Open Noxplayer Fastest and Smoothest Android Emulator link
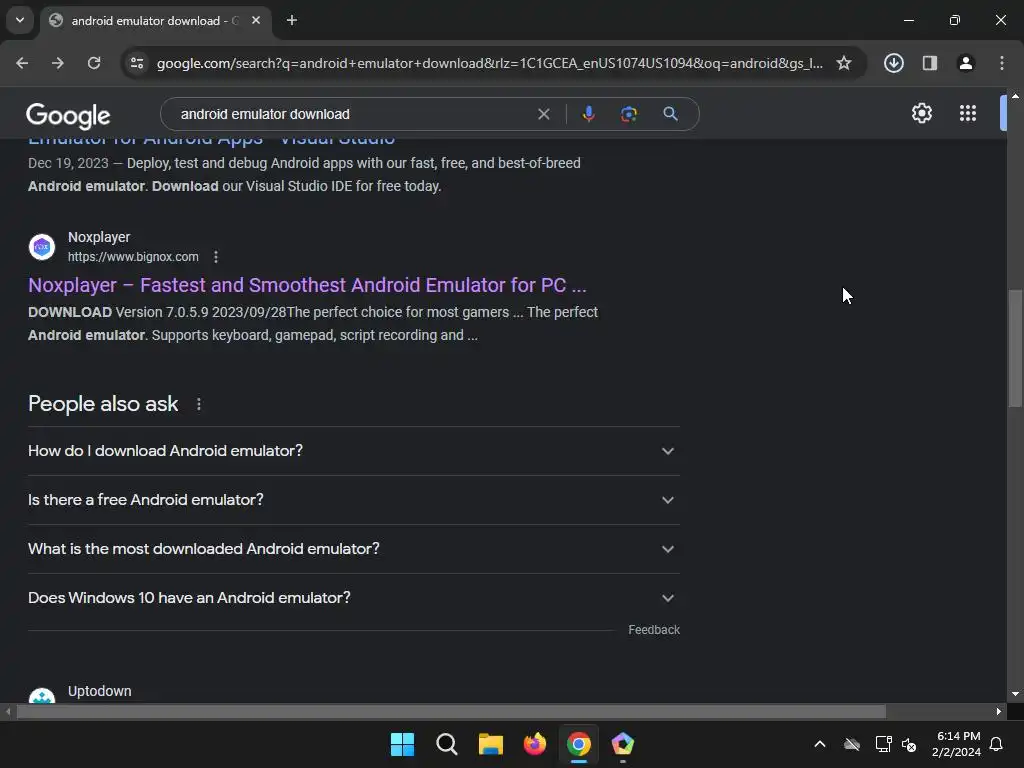 (308, 285)
